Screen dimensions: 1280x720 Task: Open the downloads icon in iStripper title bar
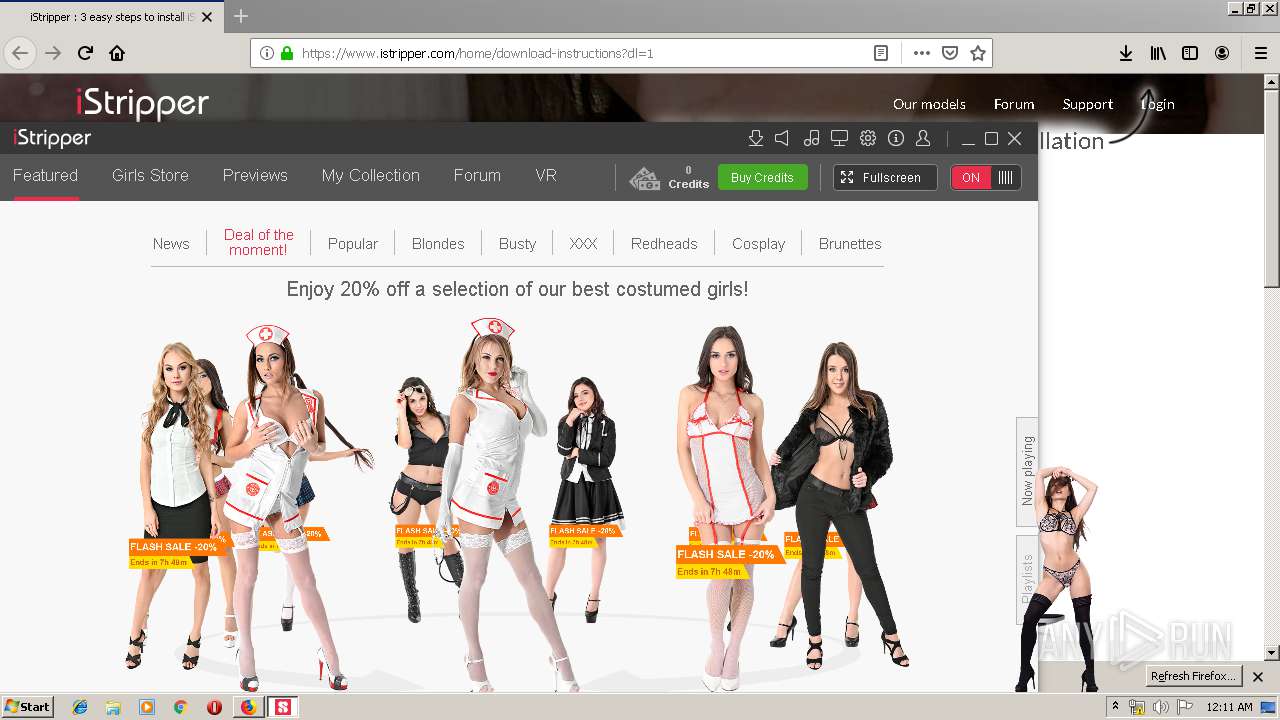tap(756, 139)
